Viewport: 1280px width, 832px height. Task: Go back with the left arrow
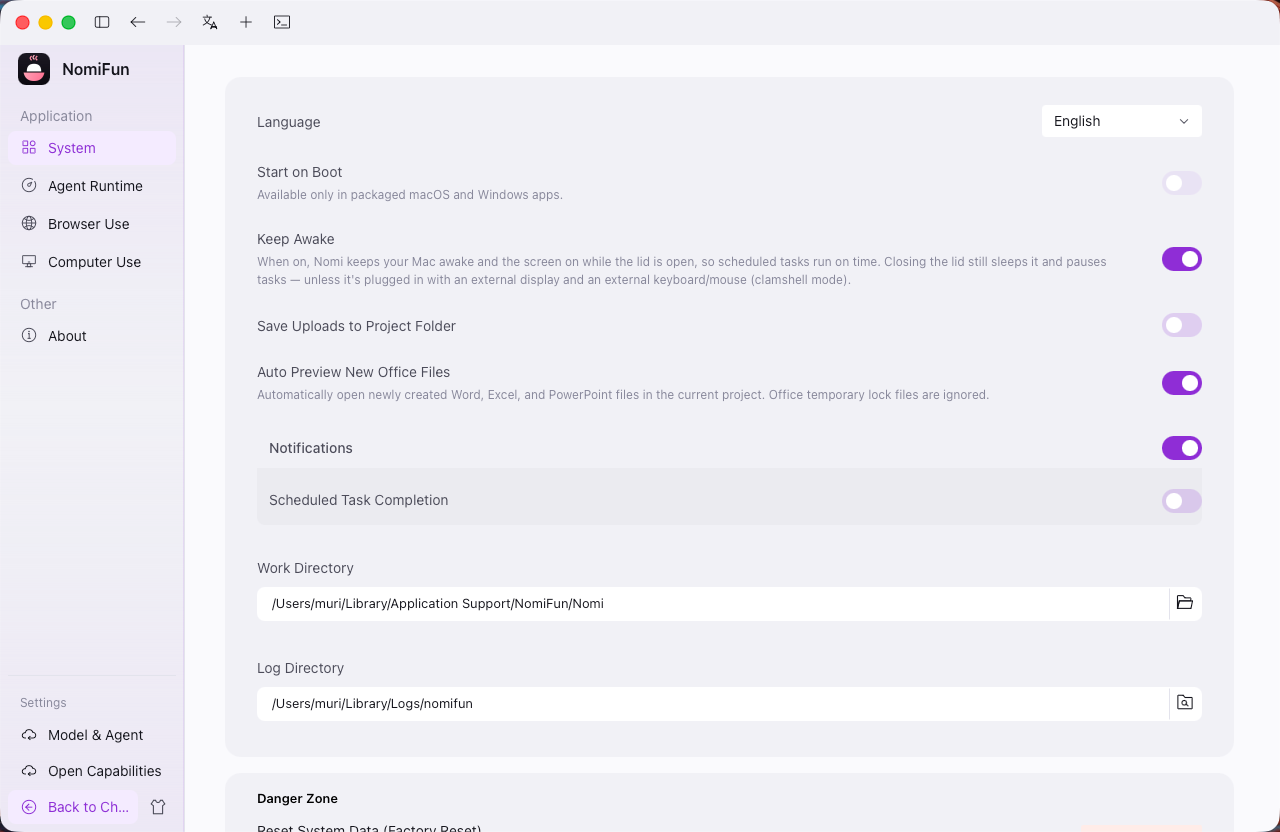tap(138, 22)
